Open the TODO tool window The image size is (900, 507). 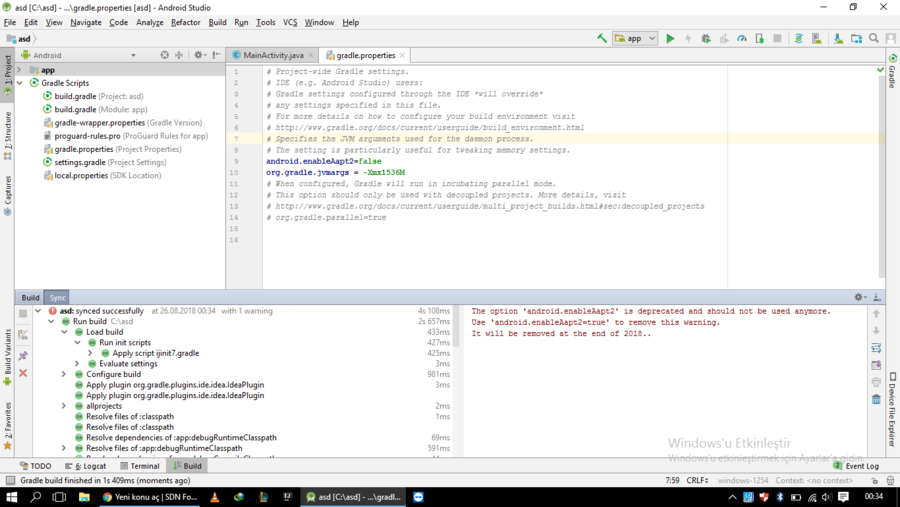click(x=36, y=466)
